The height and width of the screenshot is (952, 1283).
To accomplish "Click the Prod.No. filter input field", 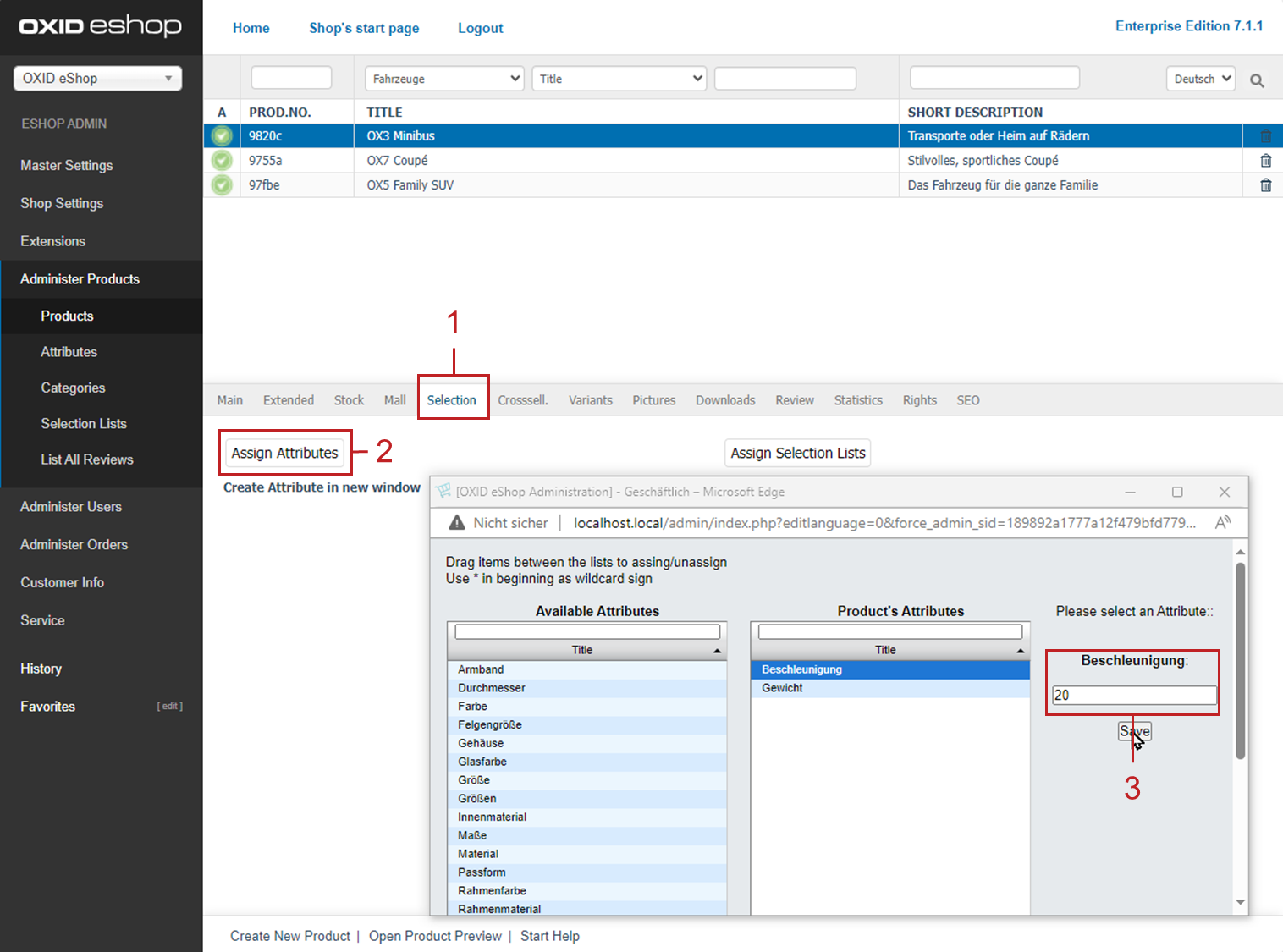I will pyautogui.click(x=291, y=78).
